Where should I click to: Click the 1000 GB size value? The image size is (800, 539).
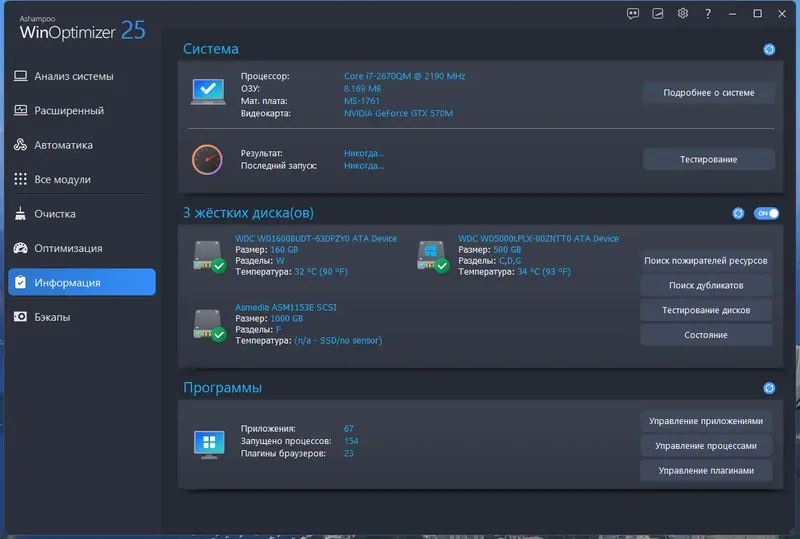(x=287, y=318)
